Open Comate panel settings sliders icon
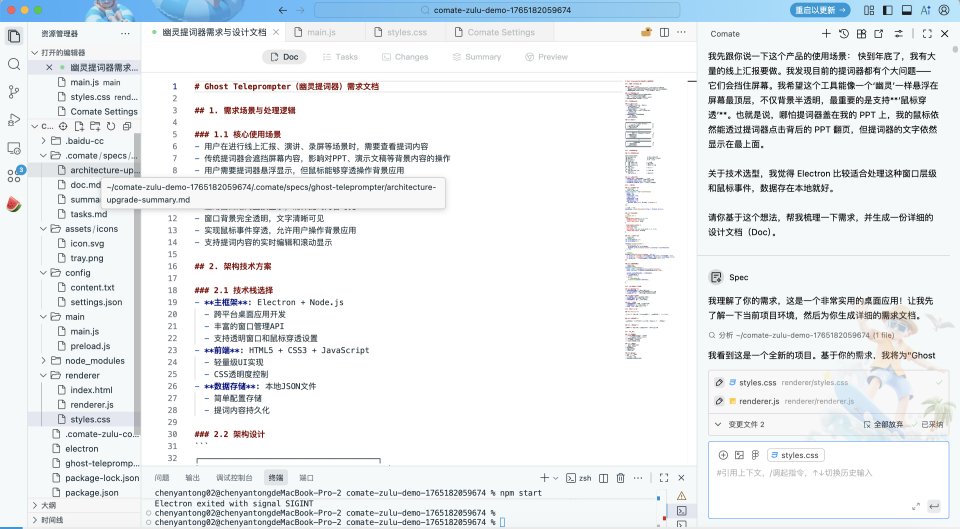Screen dimensions: 960x529 point(899,34)
